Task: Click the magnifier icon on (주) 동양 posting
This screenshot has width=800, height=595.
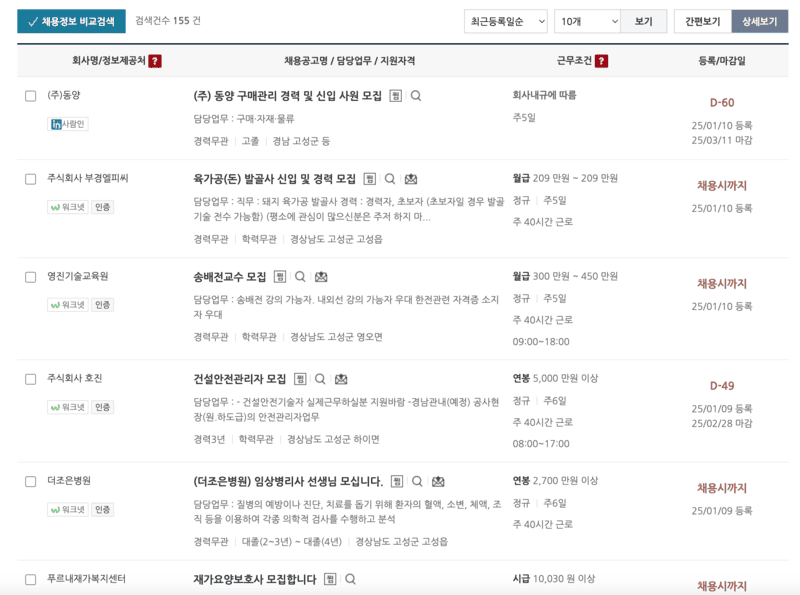Action: 417,96
